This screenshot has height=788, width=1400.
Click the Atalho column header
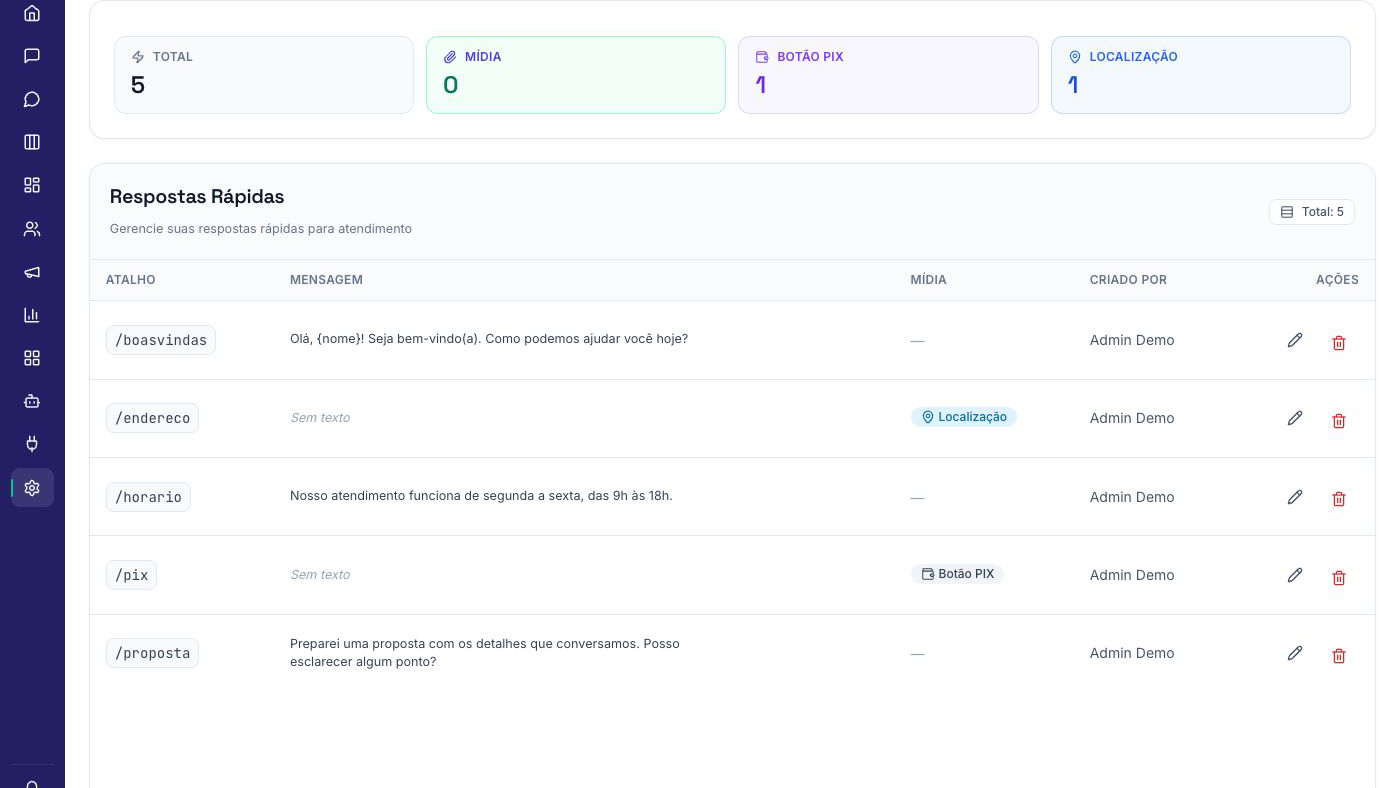[x=130, y=280]
